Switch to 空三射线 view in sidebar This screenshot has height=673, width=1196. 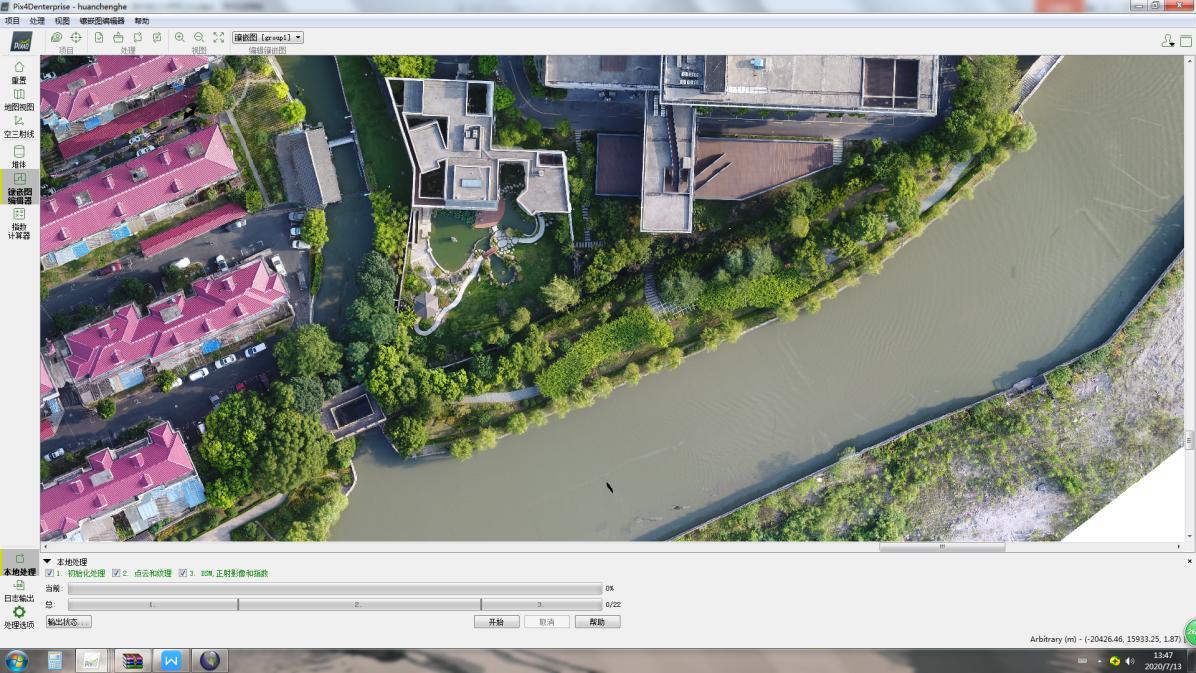coord(19,127)
